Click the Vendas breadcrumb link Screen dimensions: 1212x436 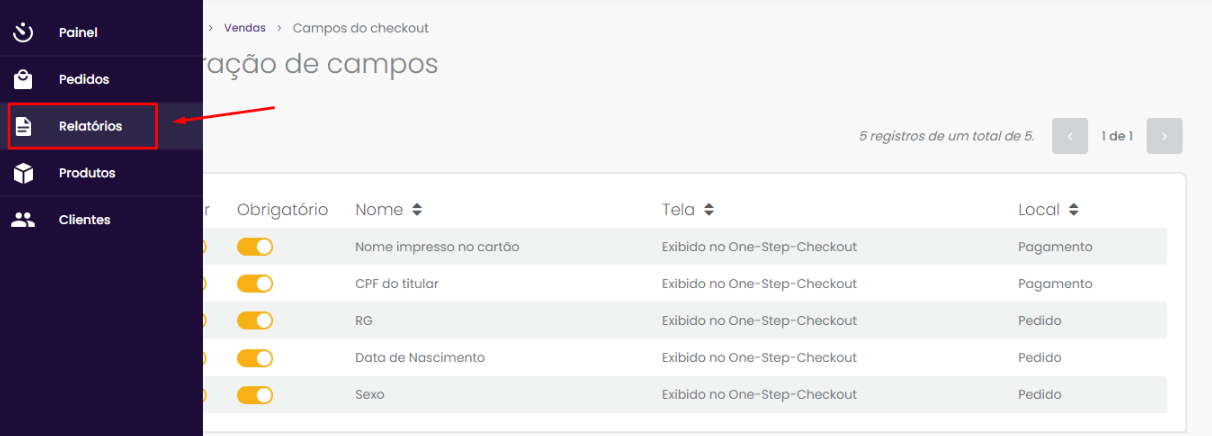tap(245, 28)
